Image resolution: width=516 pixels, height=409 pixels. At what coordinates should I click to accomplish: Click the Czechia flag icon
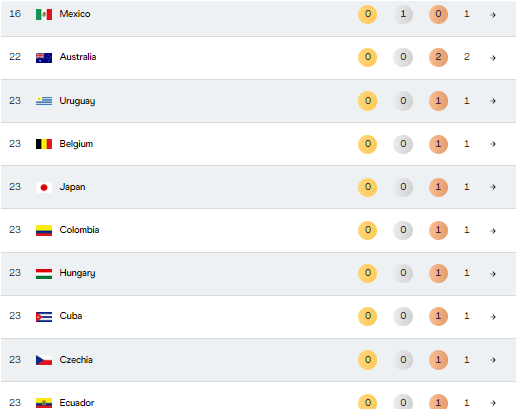[x=44, y=360]
